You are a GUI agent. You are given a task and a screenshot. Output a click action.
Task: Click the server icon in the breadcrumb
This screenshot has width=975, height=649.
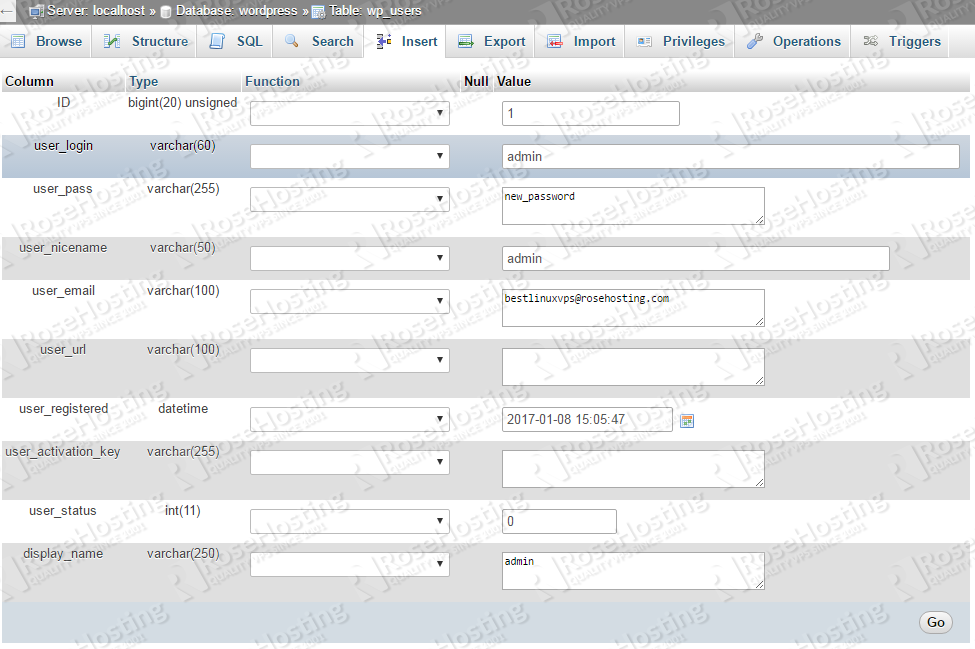click(x=37, y=11)
